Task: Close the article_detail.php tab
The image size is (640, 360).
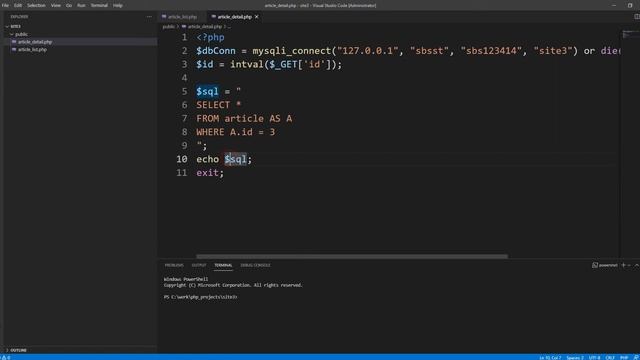Action: coord(257,17)
